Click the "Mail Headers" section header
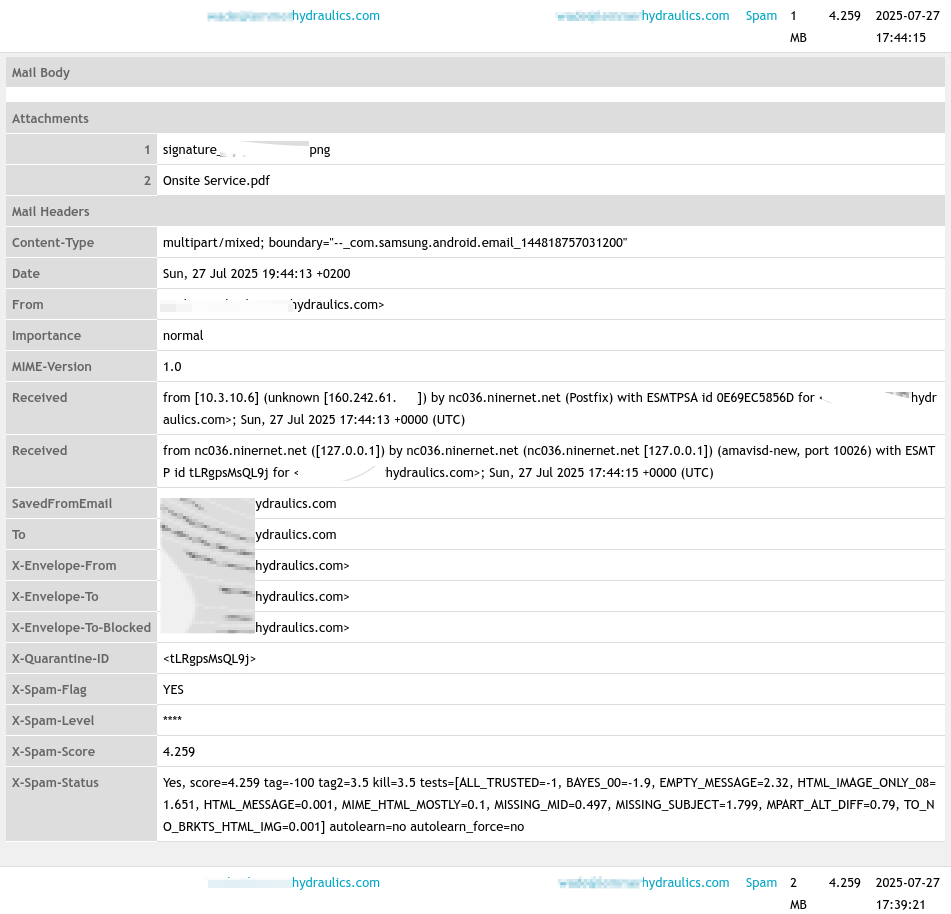Screen dimensions: 951x914 click(476, 211)
